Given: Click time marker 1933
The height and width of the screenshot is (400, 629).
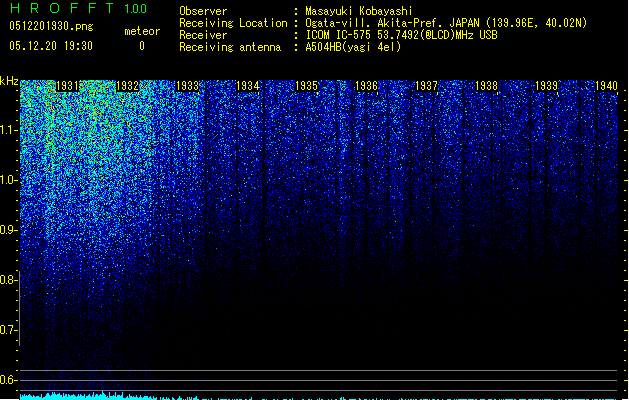Looking at the screenshot, I should coord(187,86).
